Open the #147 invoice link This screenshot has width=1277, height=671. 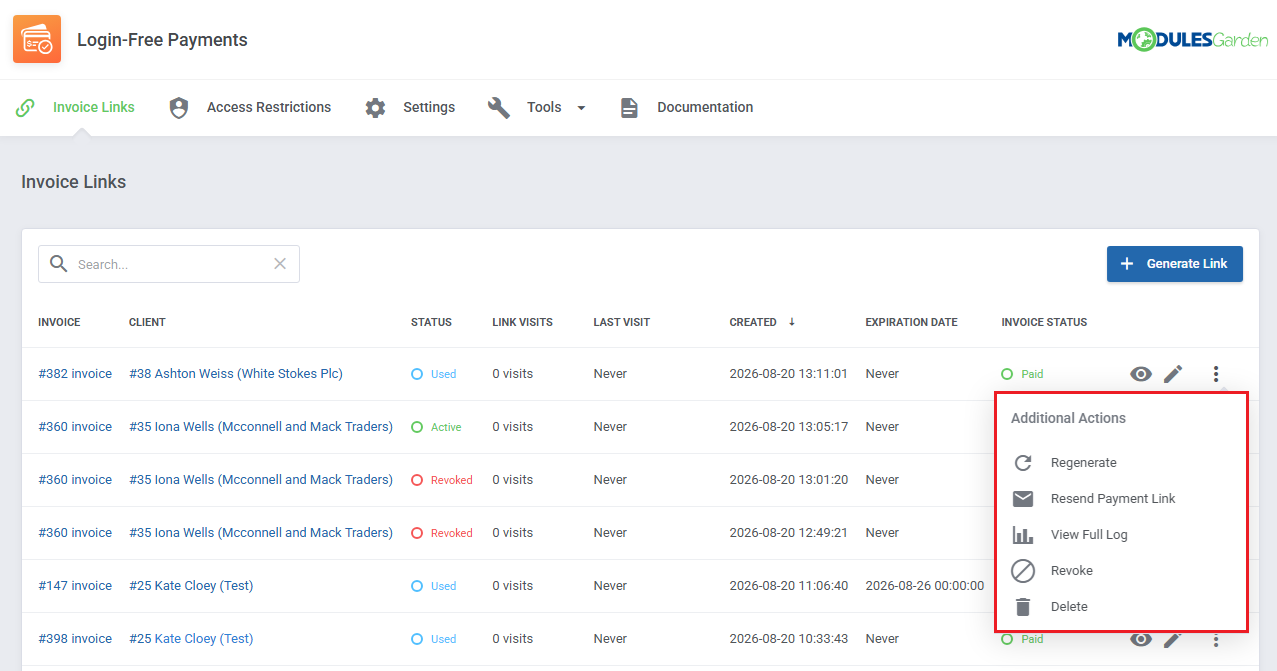coord(75,586)
